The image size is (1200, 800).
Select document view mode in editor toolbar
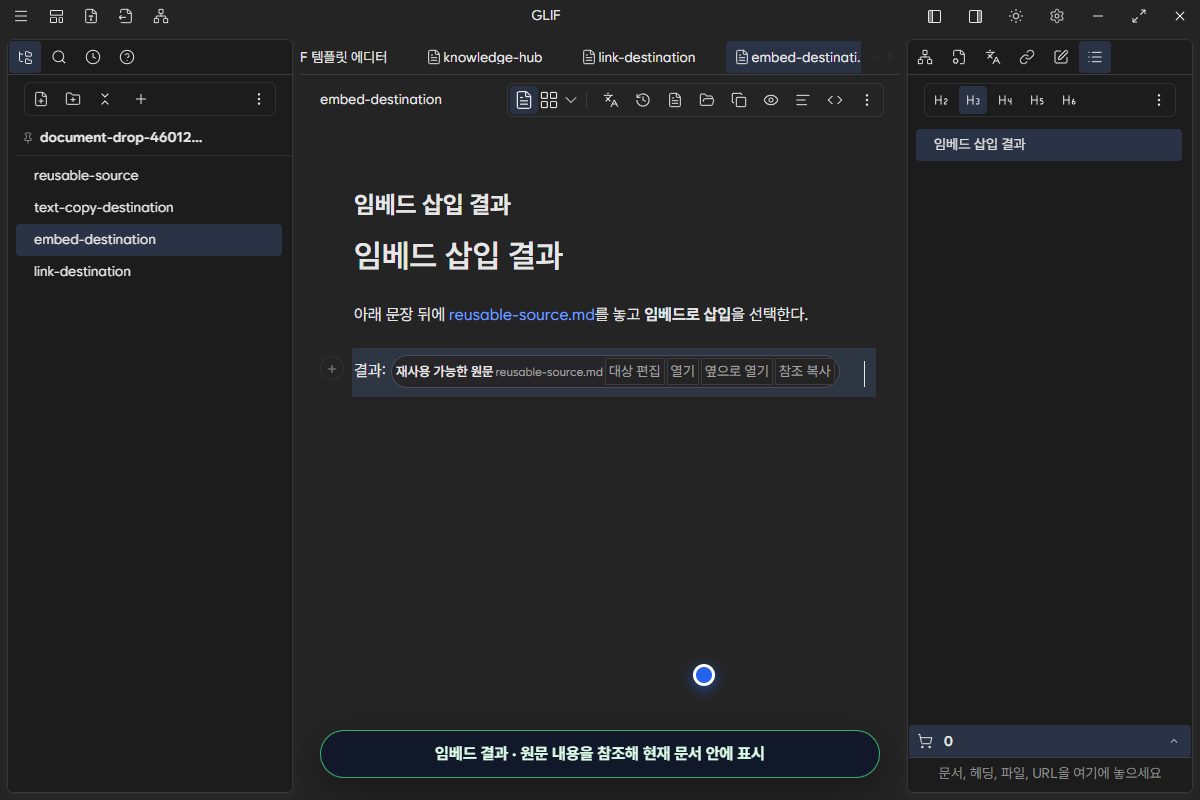[524, 100]
